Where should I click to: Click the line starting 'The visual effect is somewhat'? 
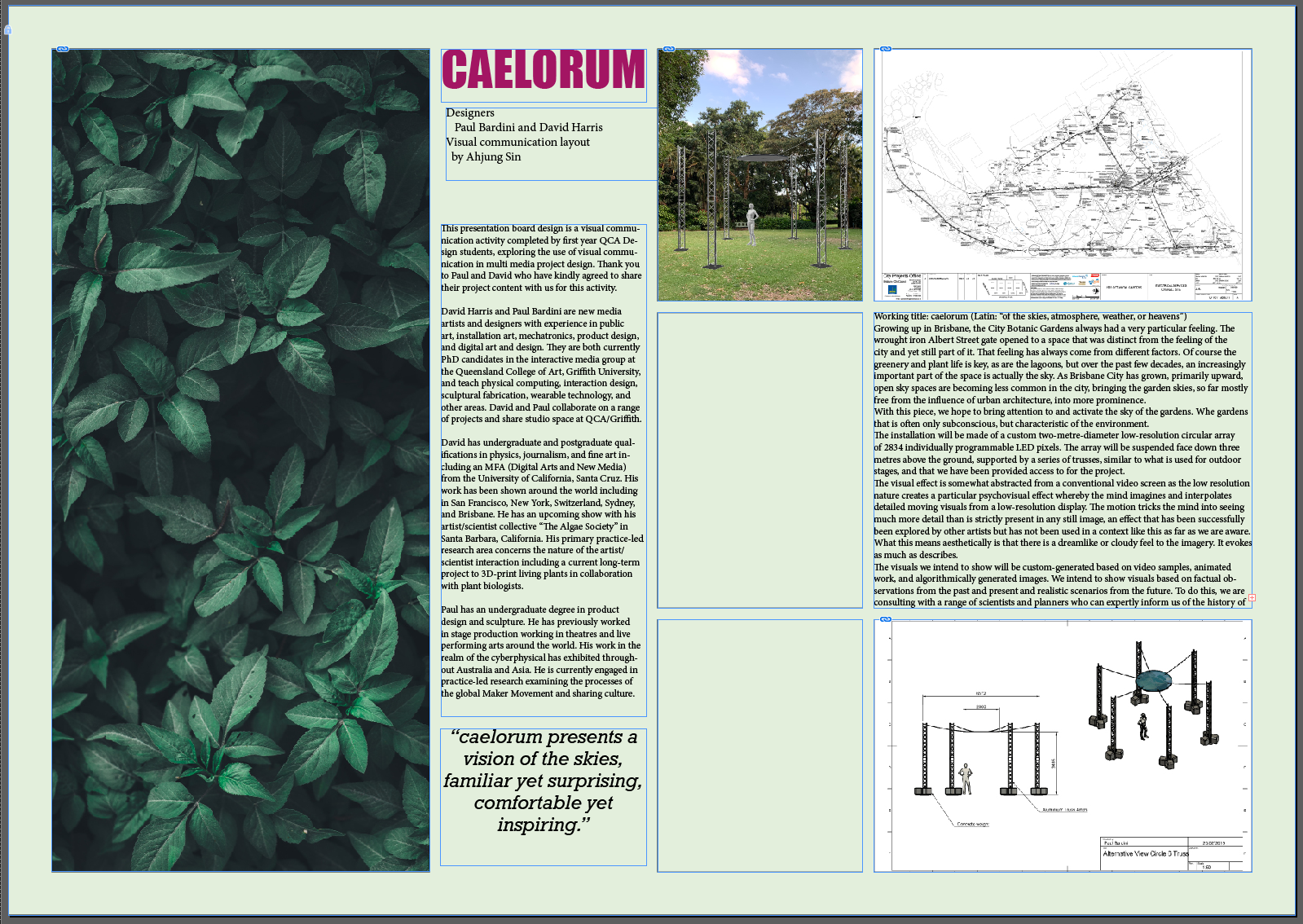coord(1062,483)
